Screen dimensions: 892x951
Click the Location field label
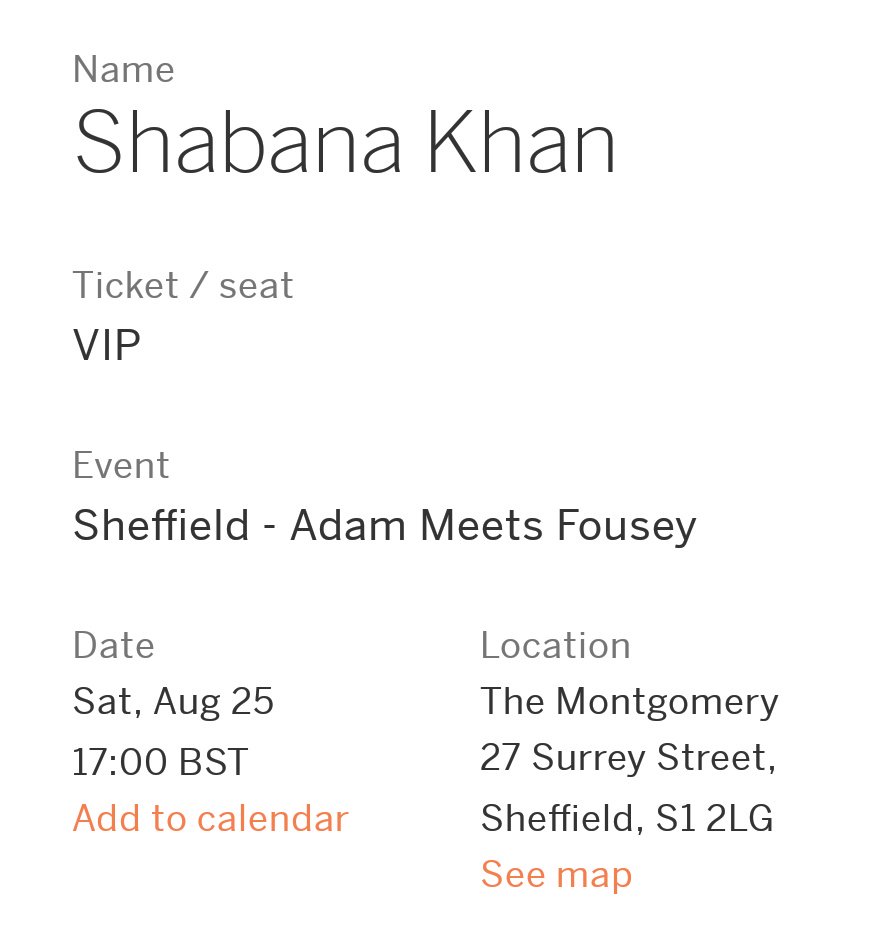[555, 645]
